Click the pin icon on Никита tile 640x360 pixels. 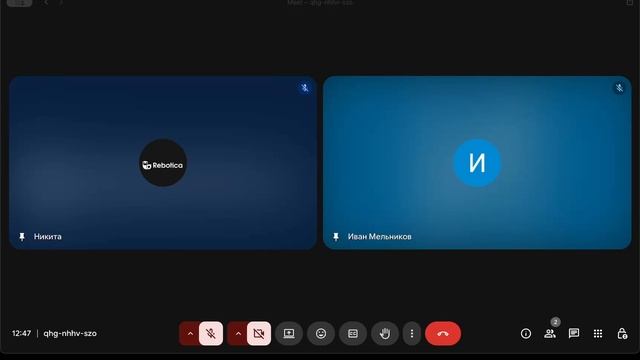(x=22, y=236)
